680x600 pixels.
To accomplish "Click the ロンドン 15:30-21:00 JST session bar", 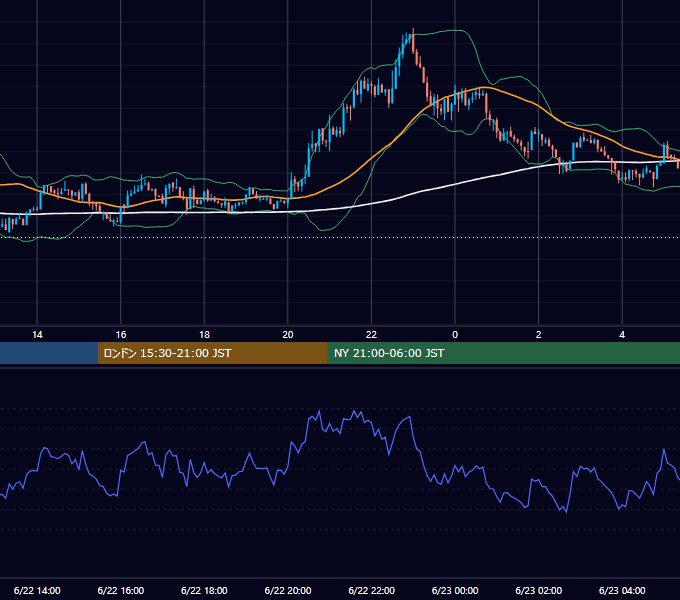I will 212,353.
